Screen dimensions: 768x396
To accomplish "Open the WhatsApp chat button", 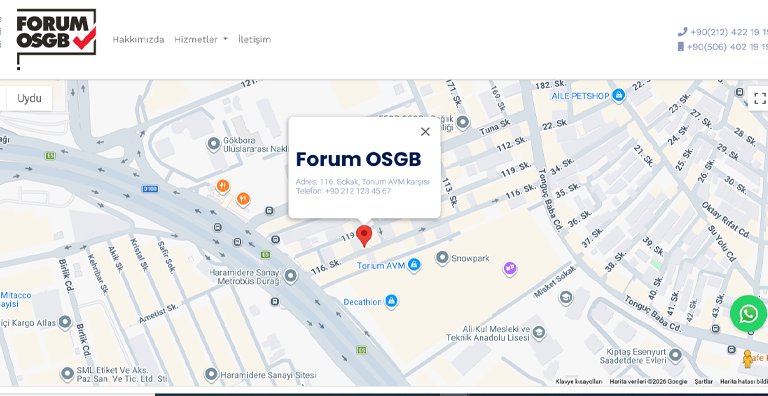I will [748, 314].
